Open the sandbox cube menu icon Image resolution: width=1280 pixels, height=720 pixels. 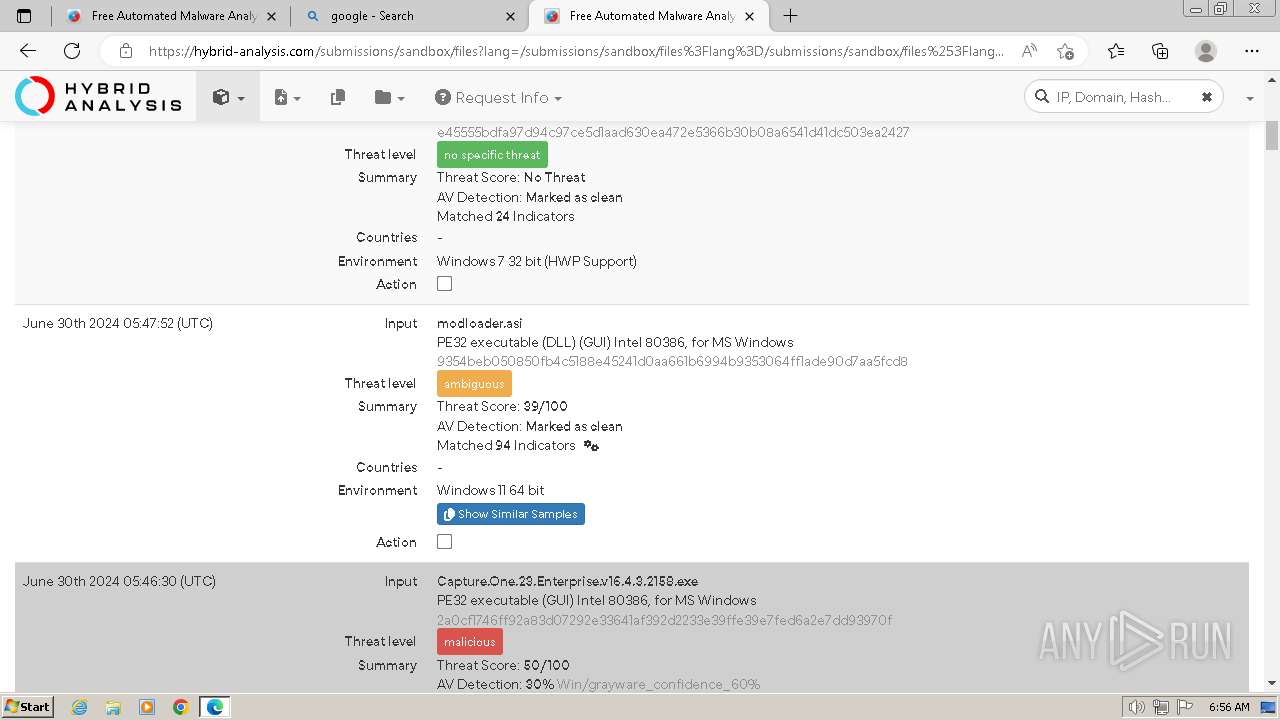tap(227, 97)
